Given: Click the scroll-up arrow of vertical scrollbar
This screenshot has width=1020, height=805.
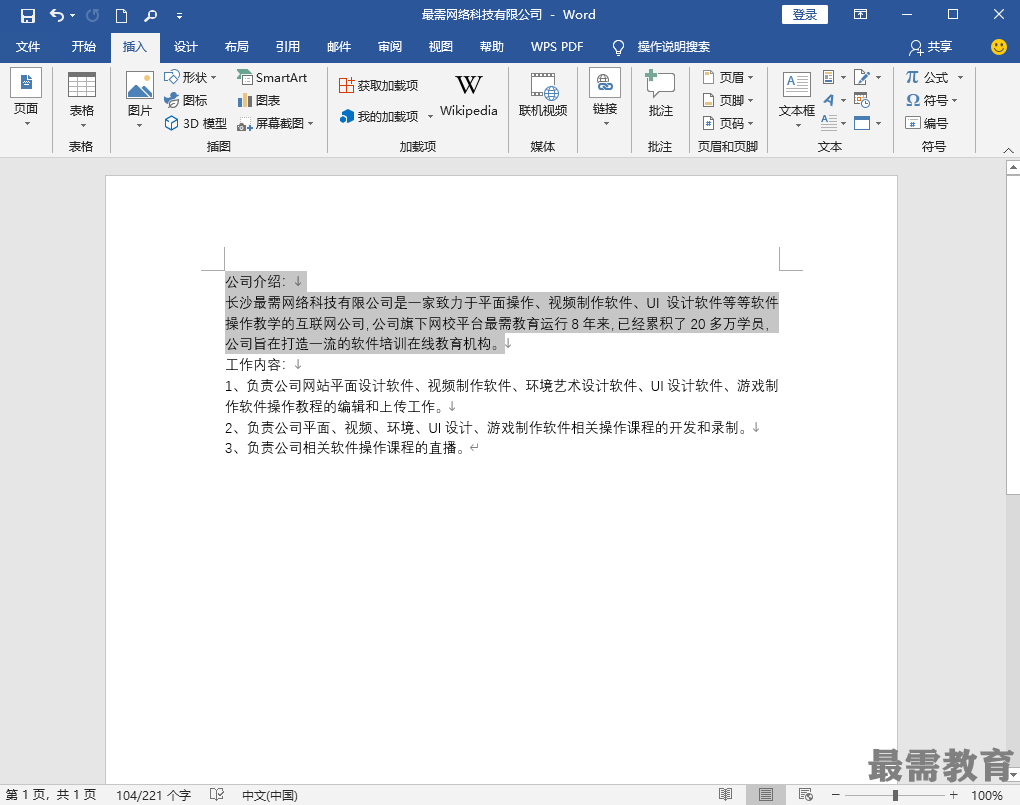Looking at the screenshot, I should (x=1013, y=168).
